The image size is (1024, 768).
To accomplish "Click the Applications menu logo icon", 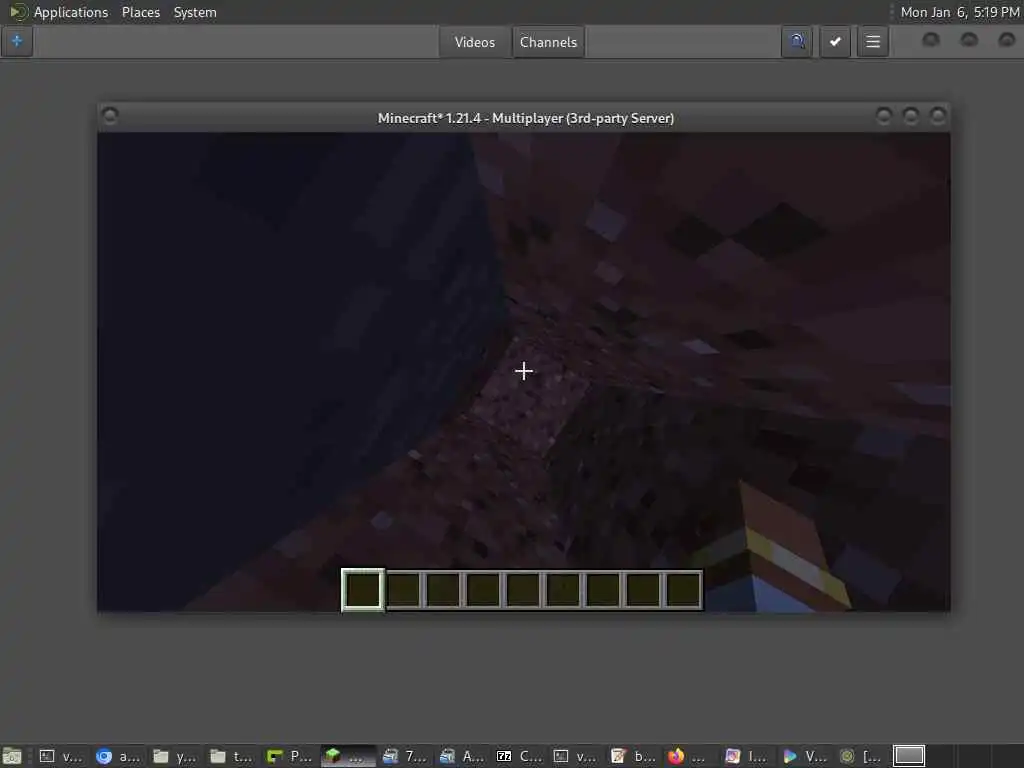I will coord(18,12).
